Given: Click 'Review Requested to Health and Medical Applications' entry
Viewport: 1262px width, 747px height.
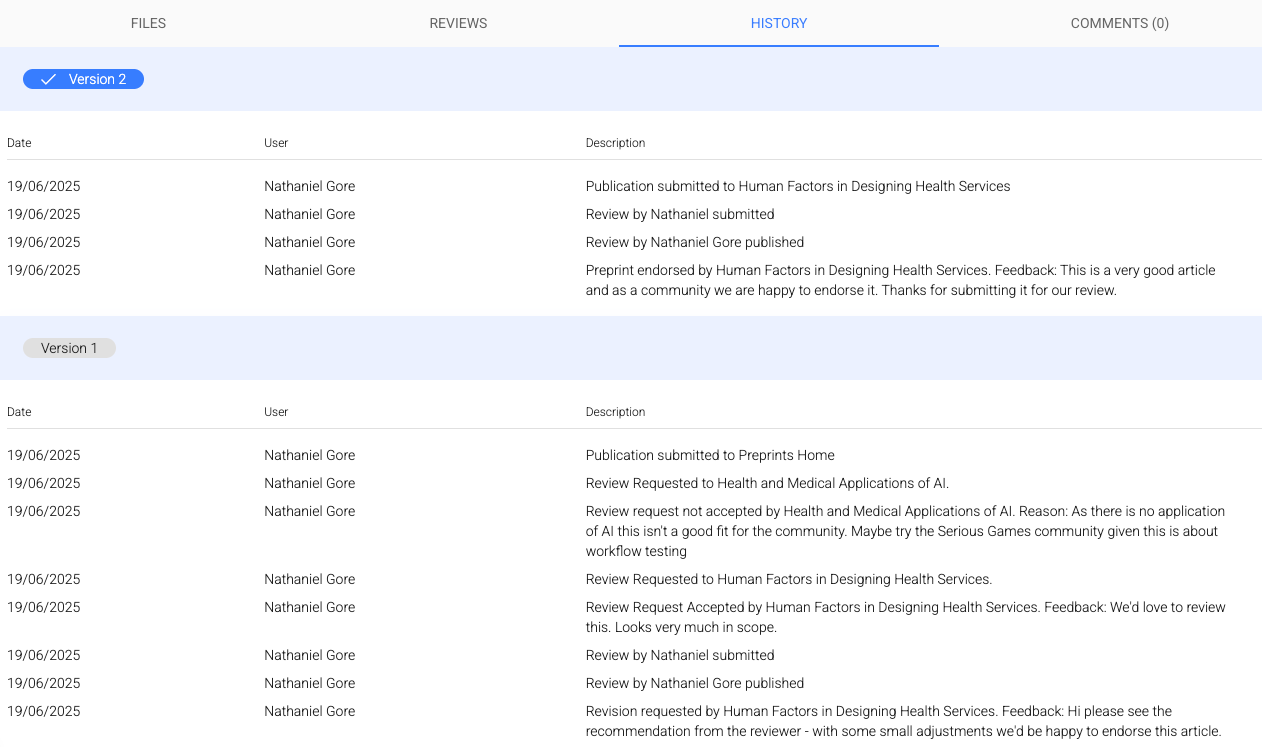Looking at the screenshot, I should [767, 483].
